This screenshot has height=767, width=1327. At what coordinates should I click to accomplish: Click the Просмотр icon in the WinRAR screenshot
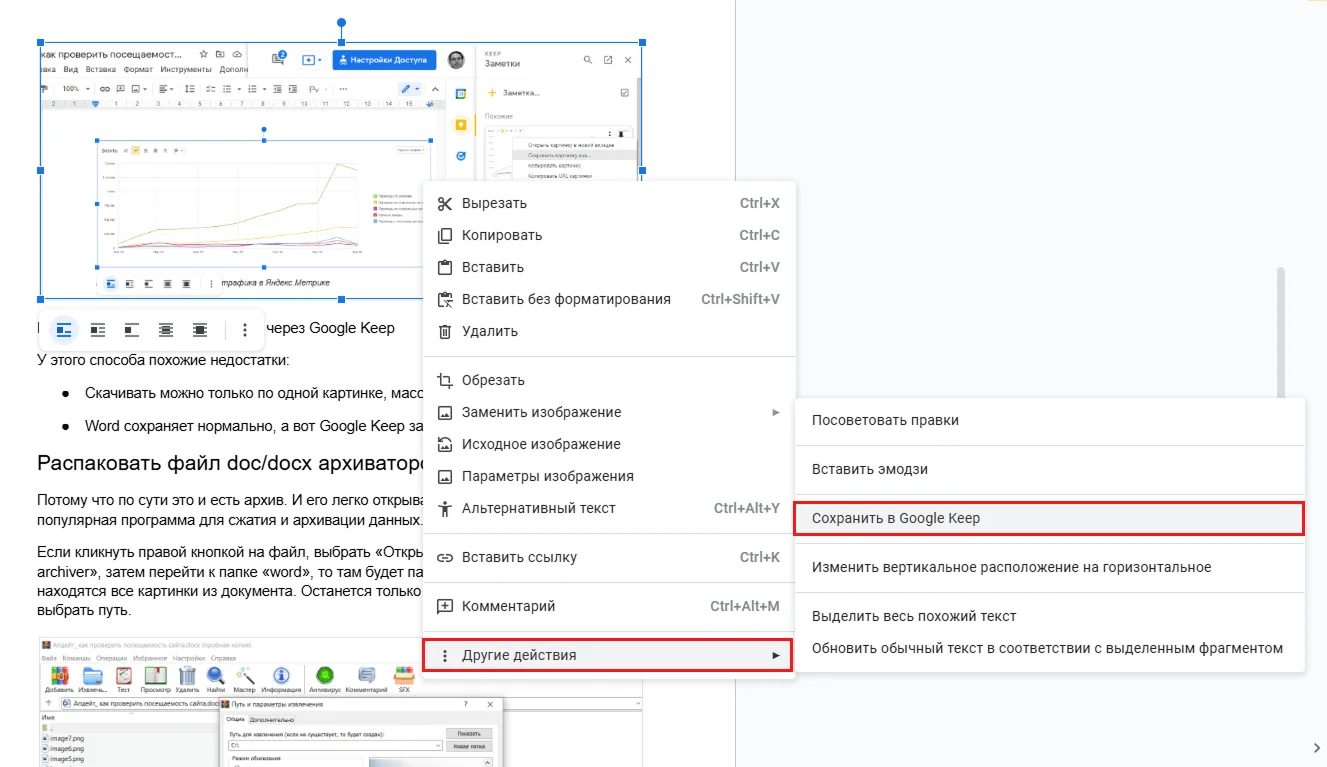coord(156,680)
